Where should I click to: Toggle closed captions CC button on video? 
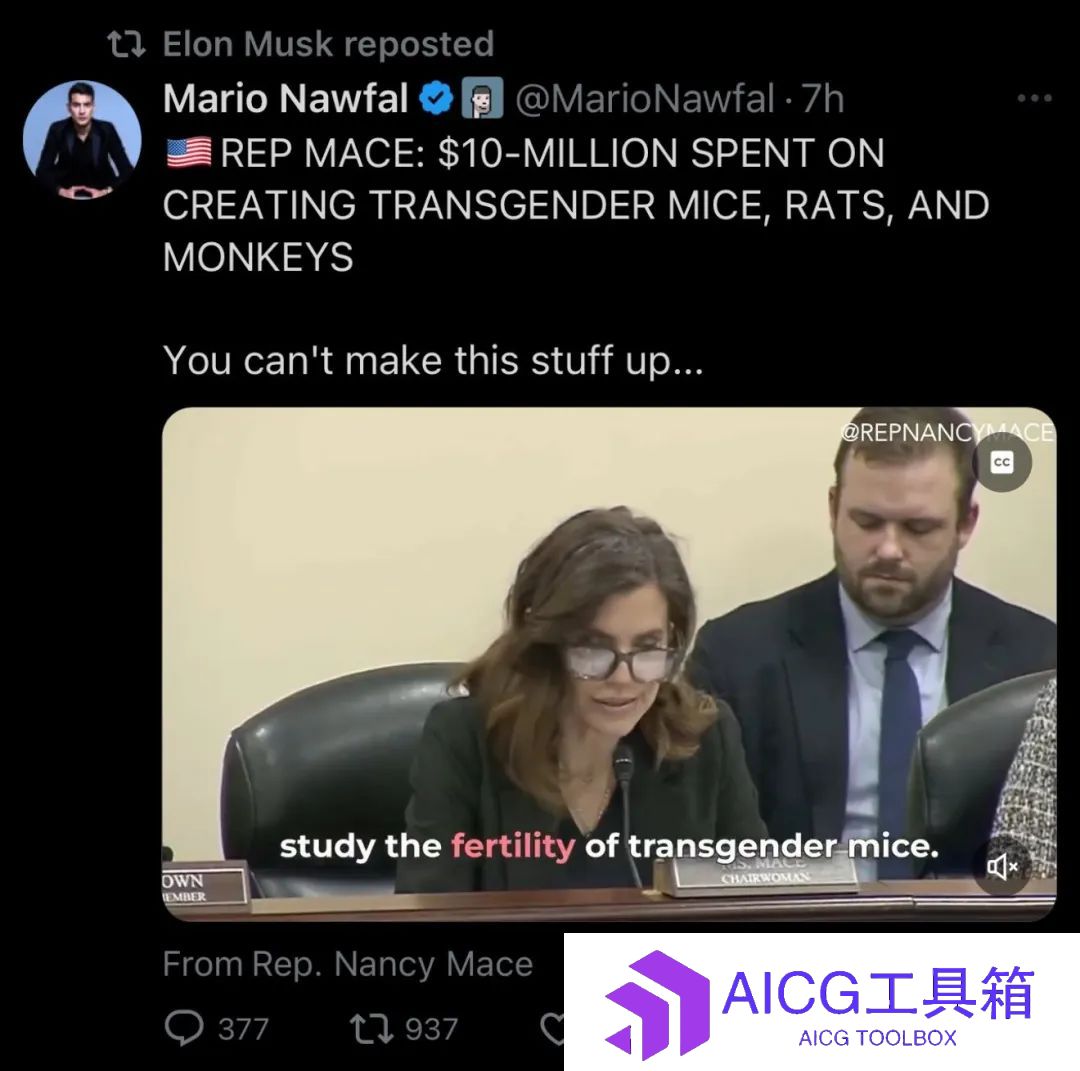[1001, 462]
